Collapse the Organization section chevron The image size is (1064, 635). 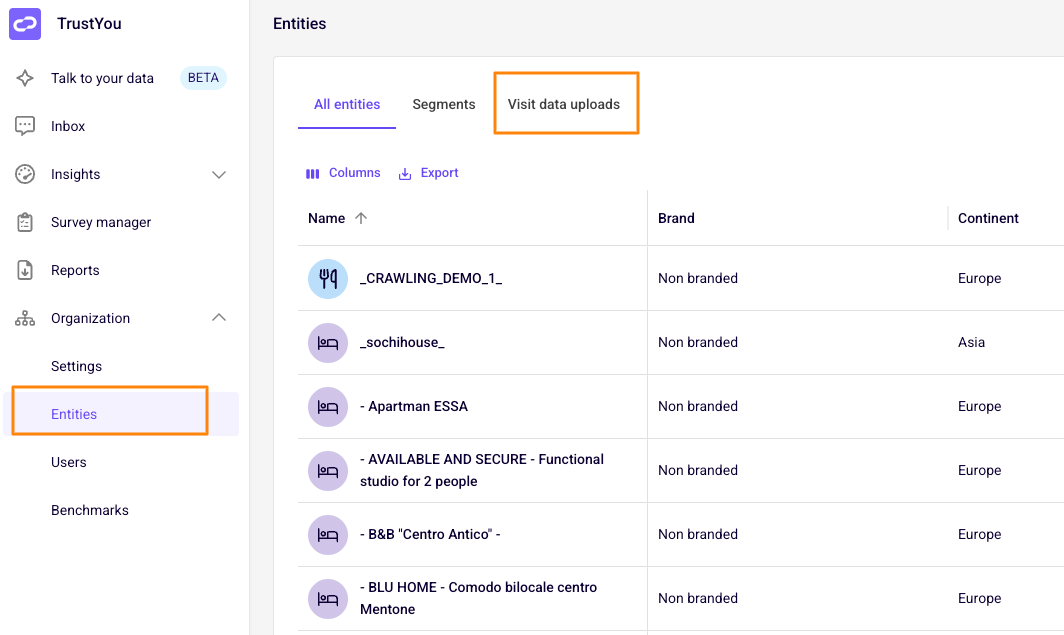[x=218, y=318]
